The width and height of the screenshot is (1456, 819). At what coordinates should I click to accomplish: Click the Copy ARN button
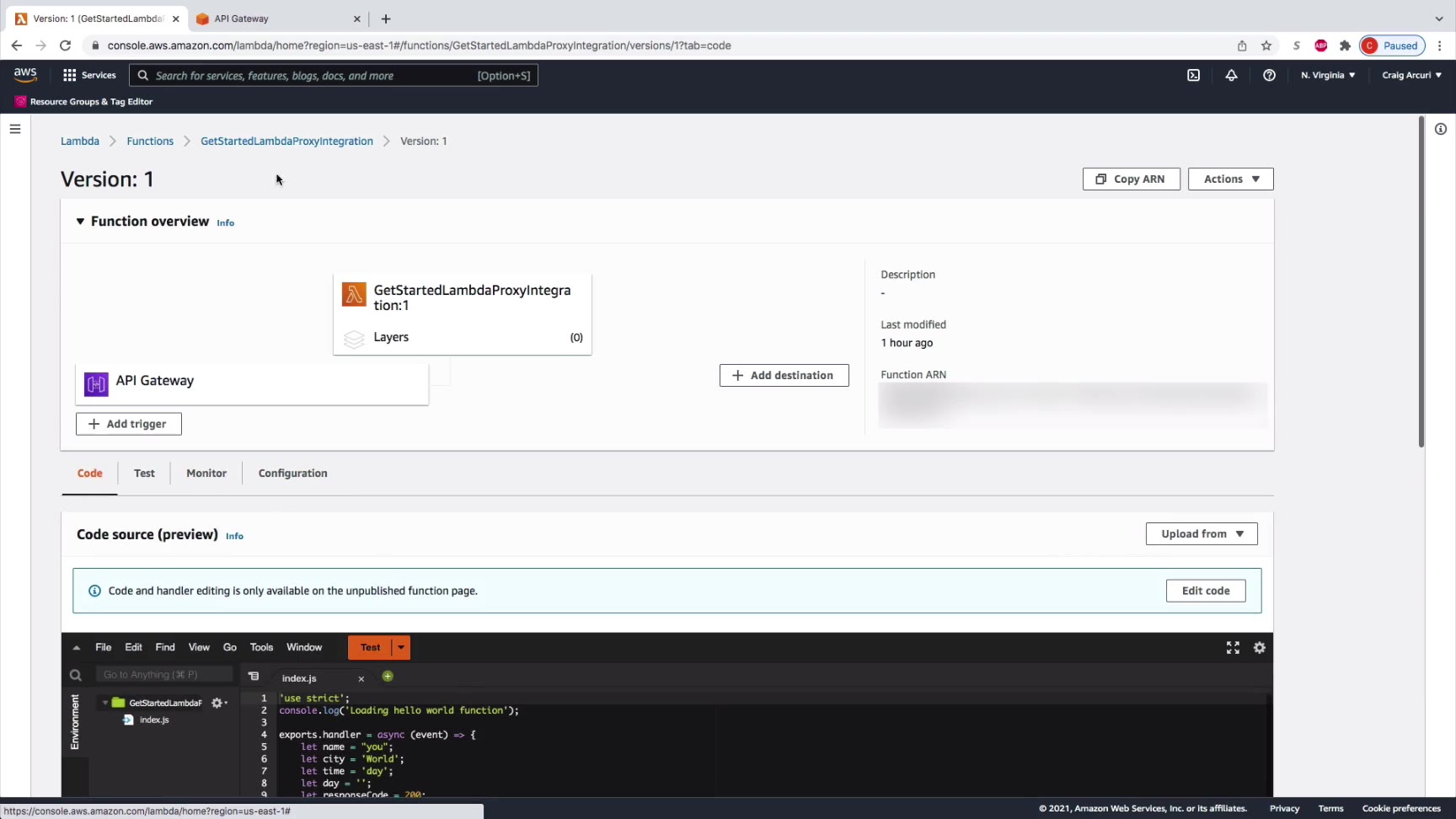[1131, 179]
